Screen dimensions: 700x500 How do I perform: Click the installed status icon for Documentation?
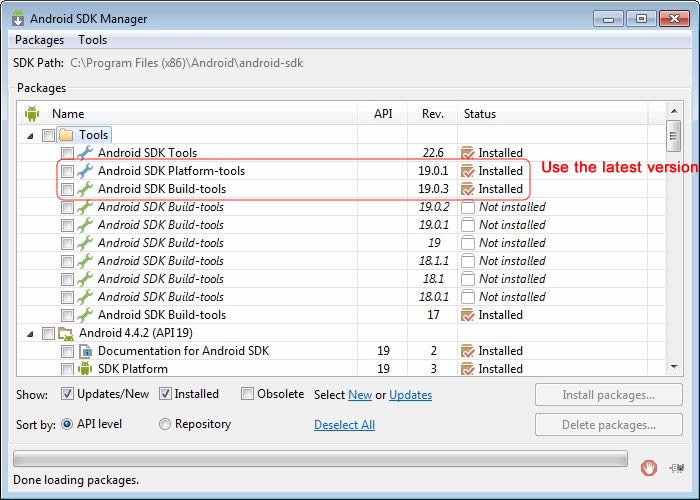coord(467,351)
